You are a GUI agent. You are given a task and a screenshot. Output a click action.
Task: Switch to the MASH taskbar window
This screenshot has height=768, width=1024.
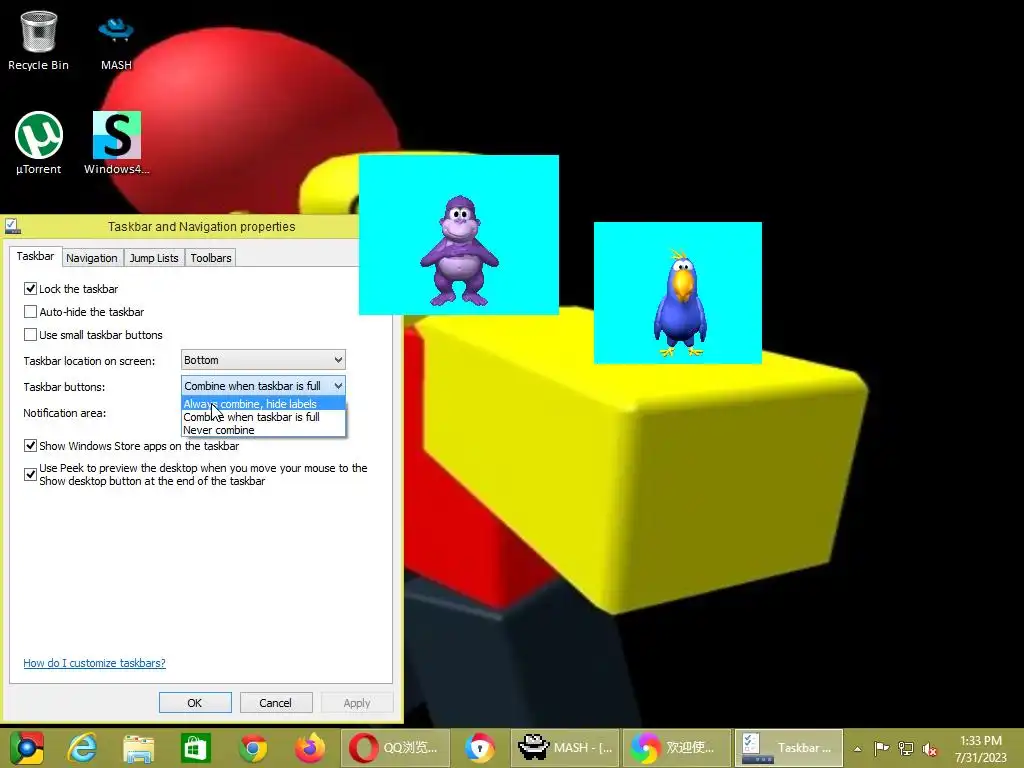tap(566, 748)
